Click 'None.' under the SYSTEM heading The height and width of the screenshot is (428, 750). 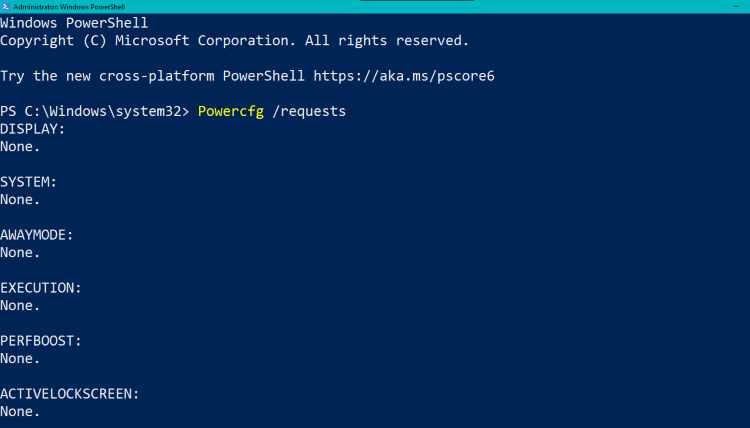coord(20,199)
